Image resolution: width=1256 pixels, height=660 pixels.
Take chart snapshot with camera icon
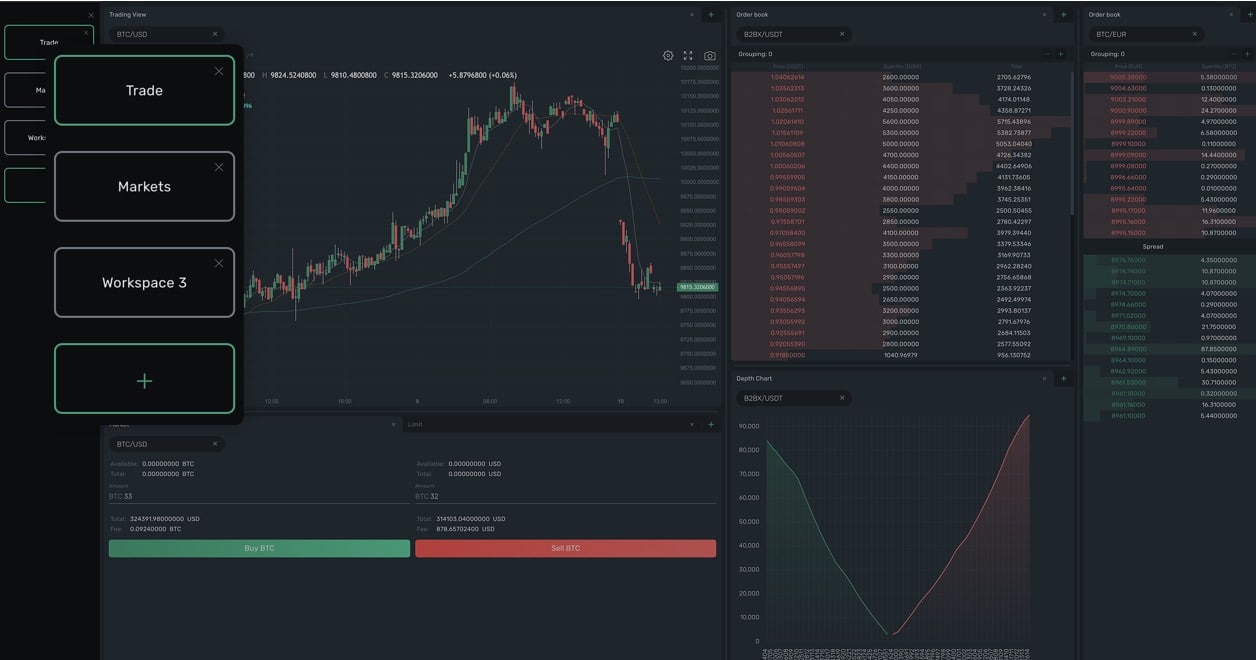click(x=709, y=56)
